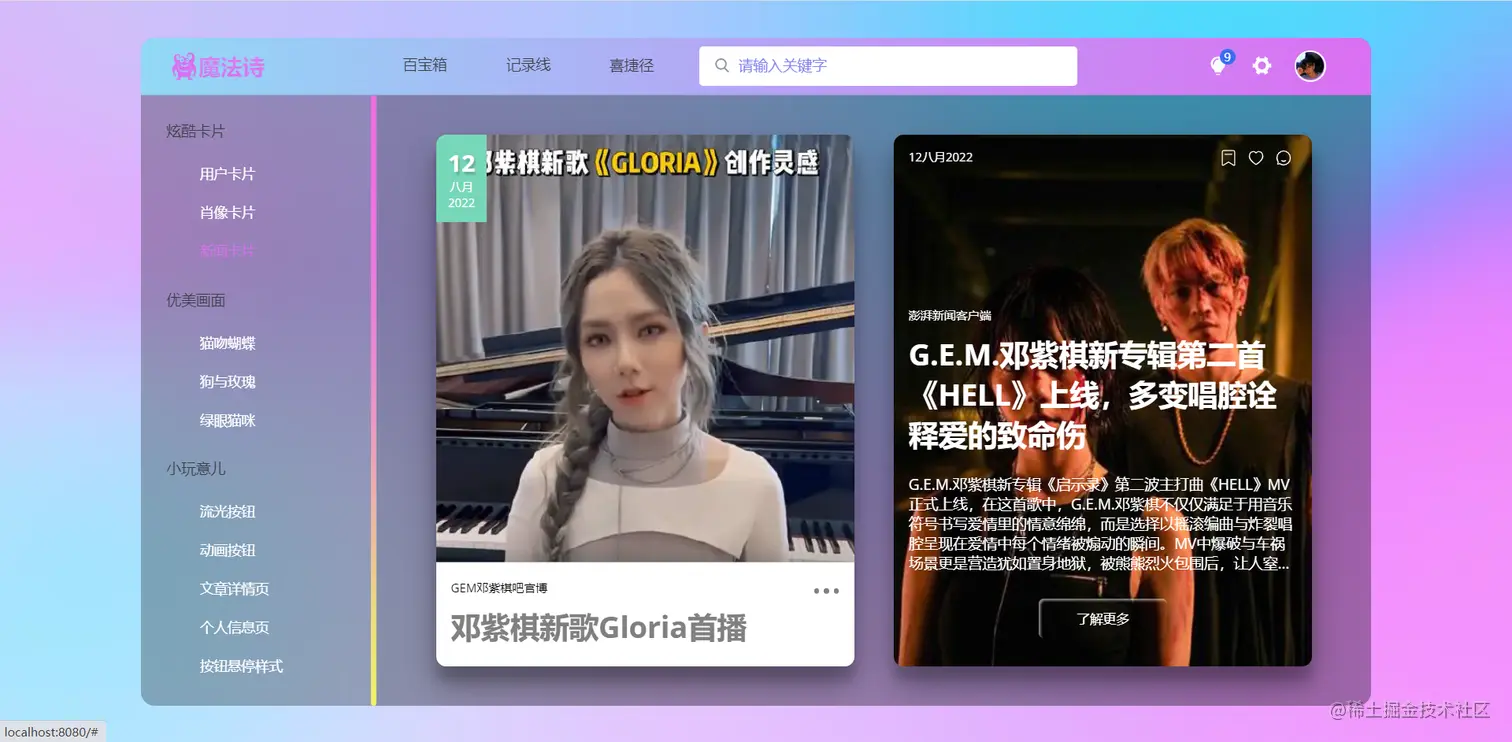Click the 了解更多 button

pyautogui.click(x=1103, y=619)
